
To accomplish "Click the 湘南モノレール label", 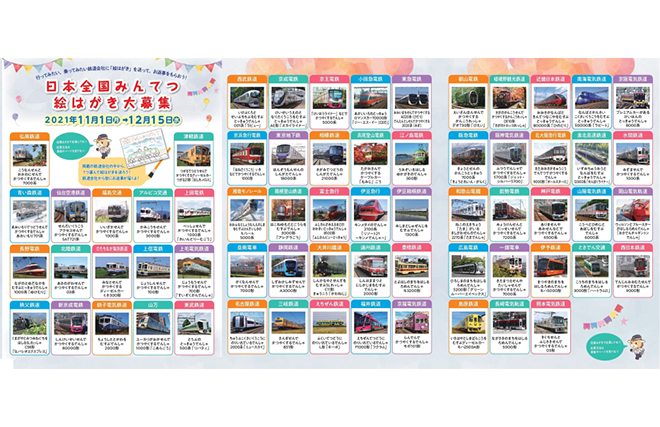I will pyautogui.click(x=247, y=191).
